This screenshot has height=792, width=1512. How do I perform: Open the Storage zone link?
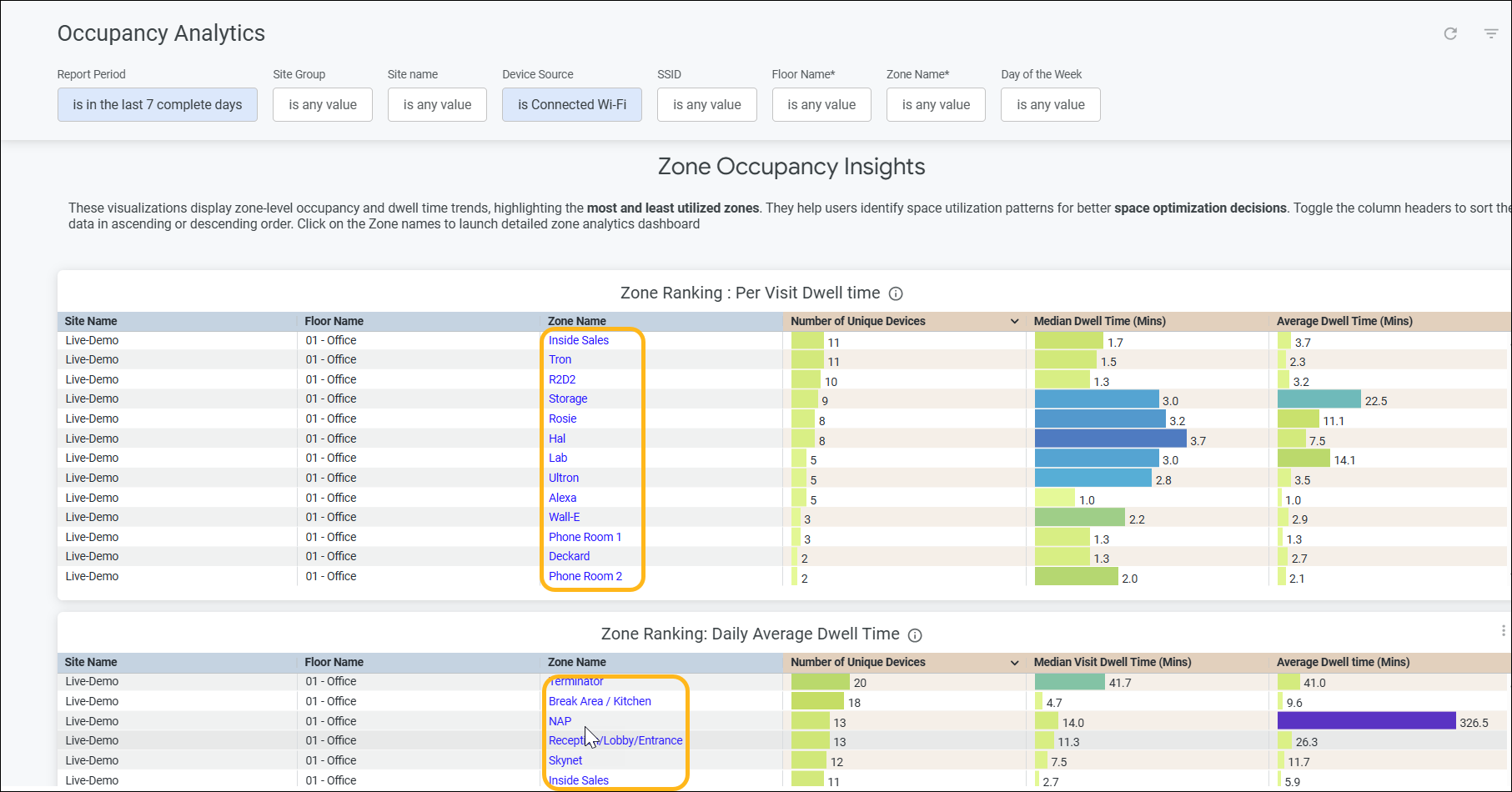pos(568,399)
